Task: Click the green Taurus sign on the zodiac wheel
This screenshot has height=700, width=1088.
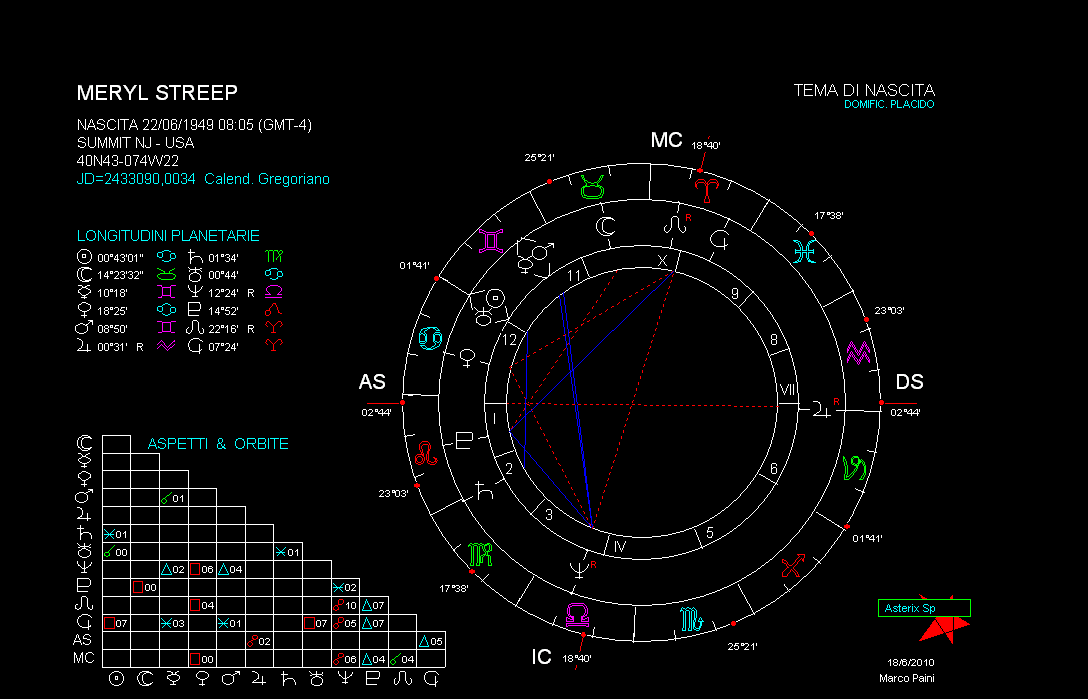Action: pos(592,187)
